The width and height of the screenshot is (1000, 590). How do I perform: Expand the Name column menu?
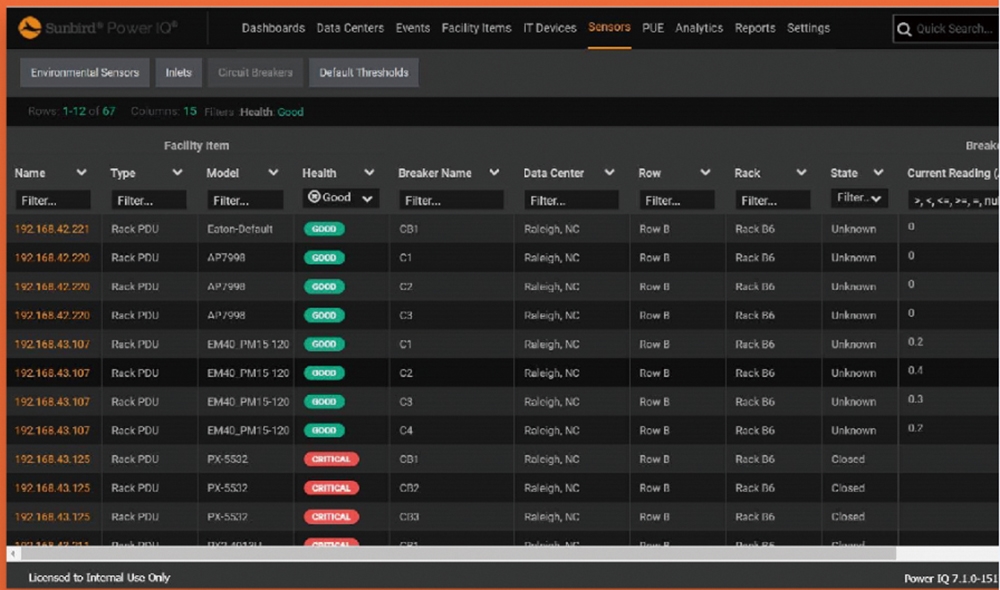[81, 172]
